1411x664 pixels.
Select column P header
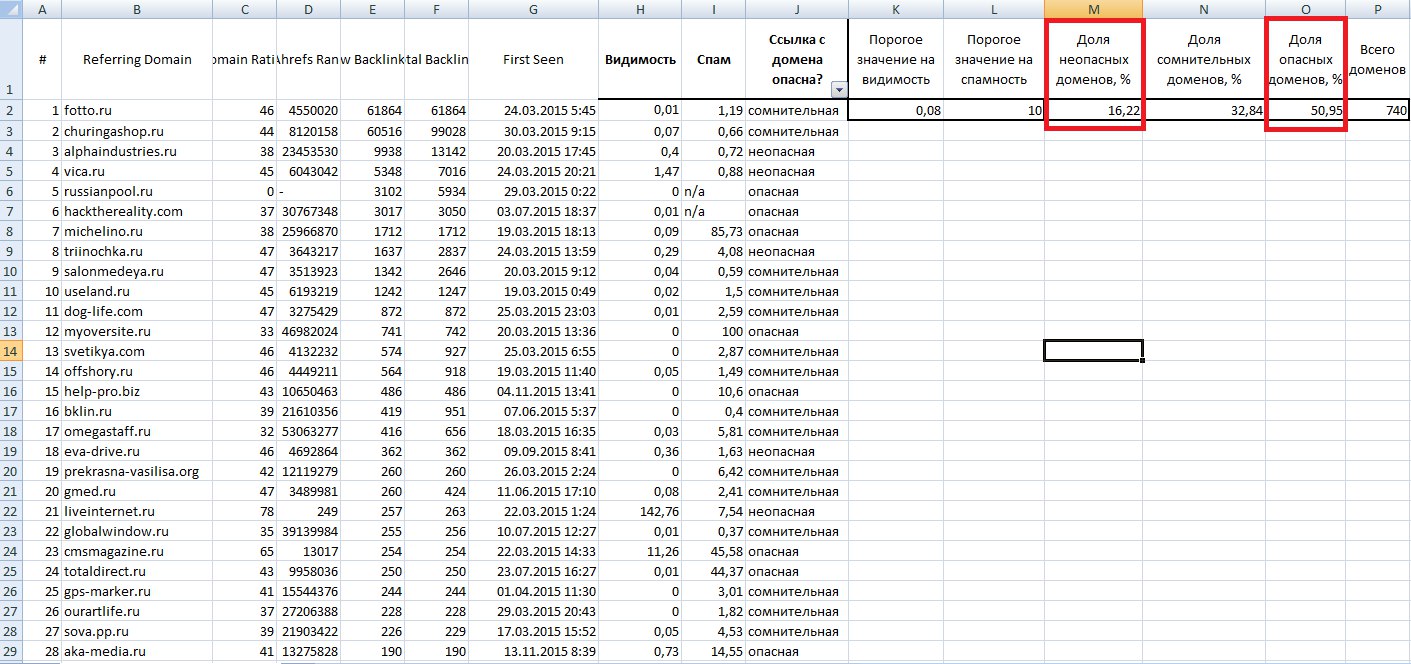click(x=1378, y=9)
